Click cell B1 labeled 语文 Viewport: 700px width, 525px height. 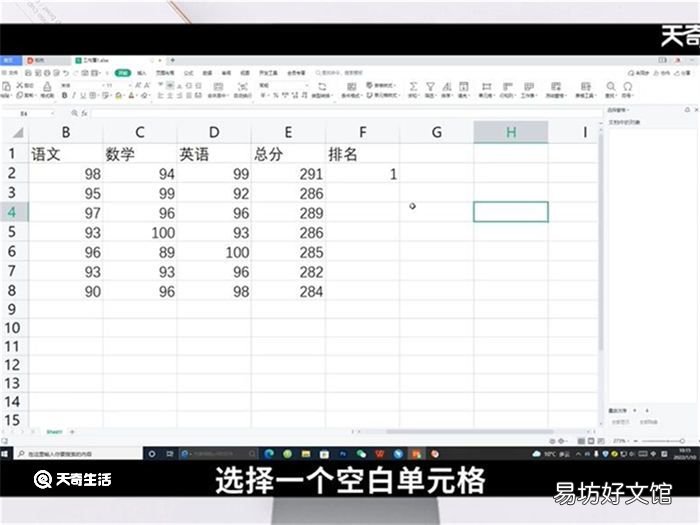pos(66,154)
